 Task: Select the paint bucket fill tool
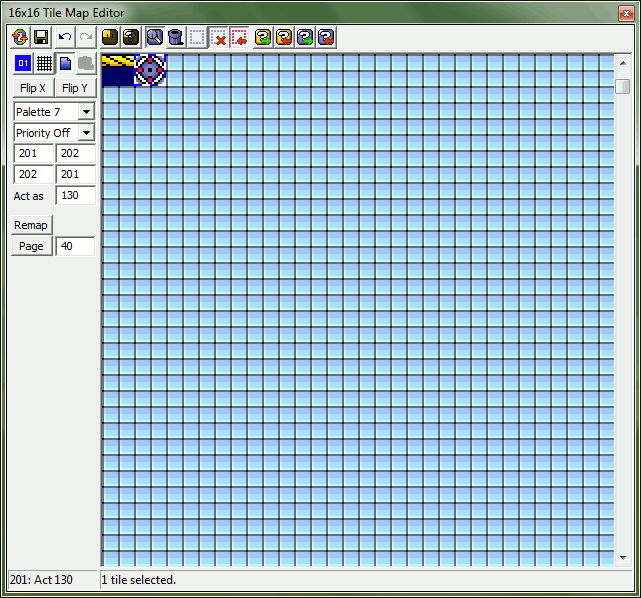176,38
